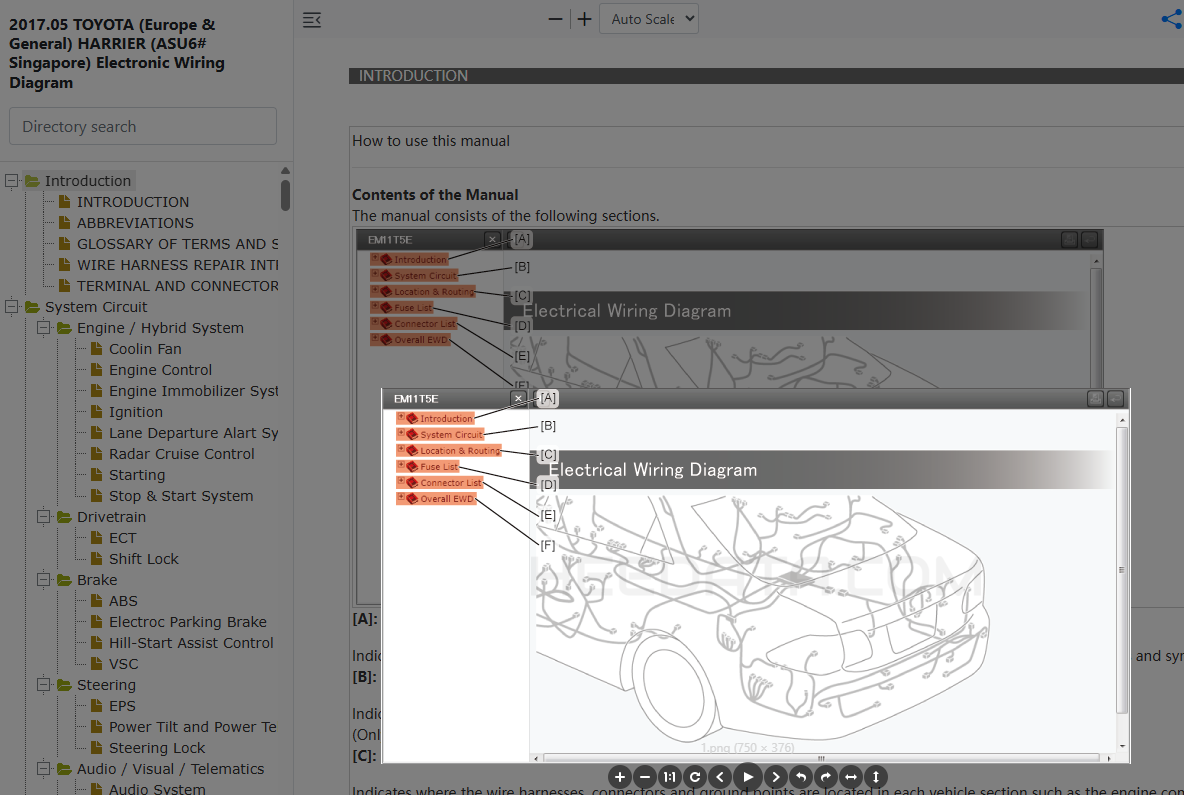The image size is (1184, 795).
Task: Reset image to 1:1 actual size
Action: pyautogui.click(x=670, y=777)
